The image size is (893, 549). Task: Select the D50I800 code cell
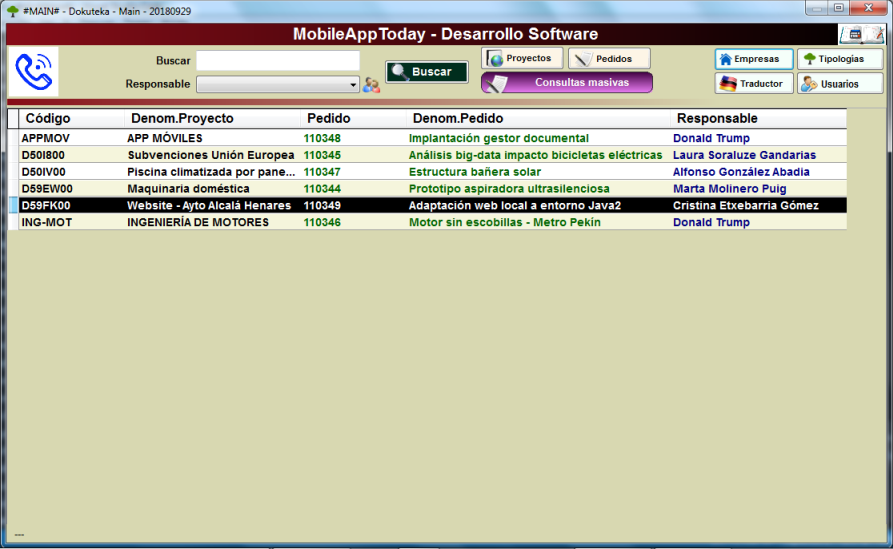point(43,155)
